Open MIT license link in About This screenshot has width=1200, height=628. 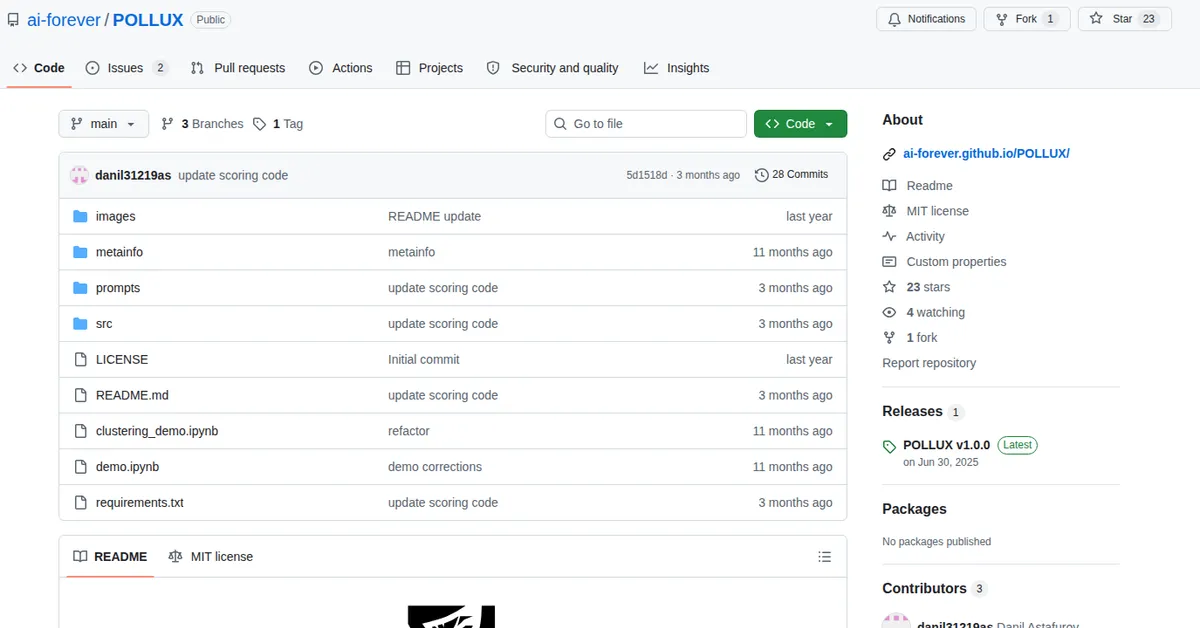click(937, 211)
